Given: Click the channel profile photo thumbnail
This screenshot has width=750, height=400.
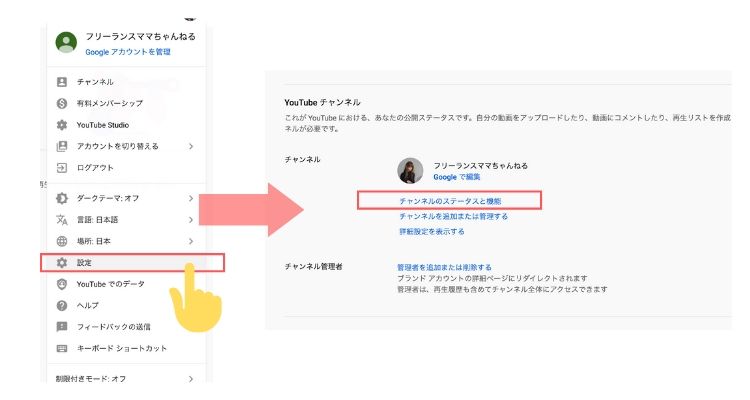Looking at the screenshot, I should [410, 170].
